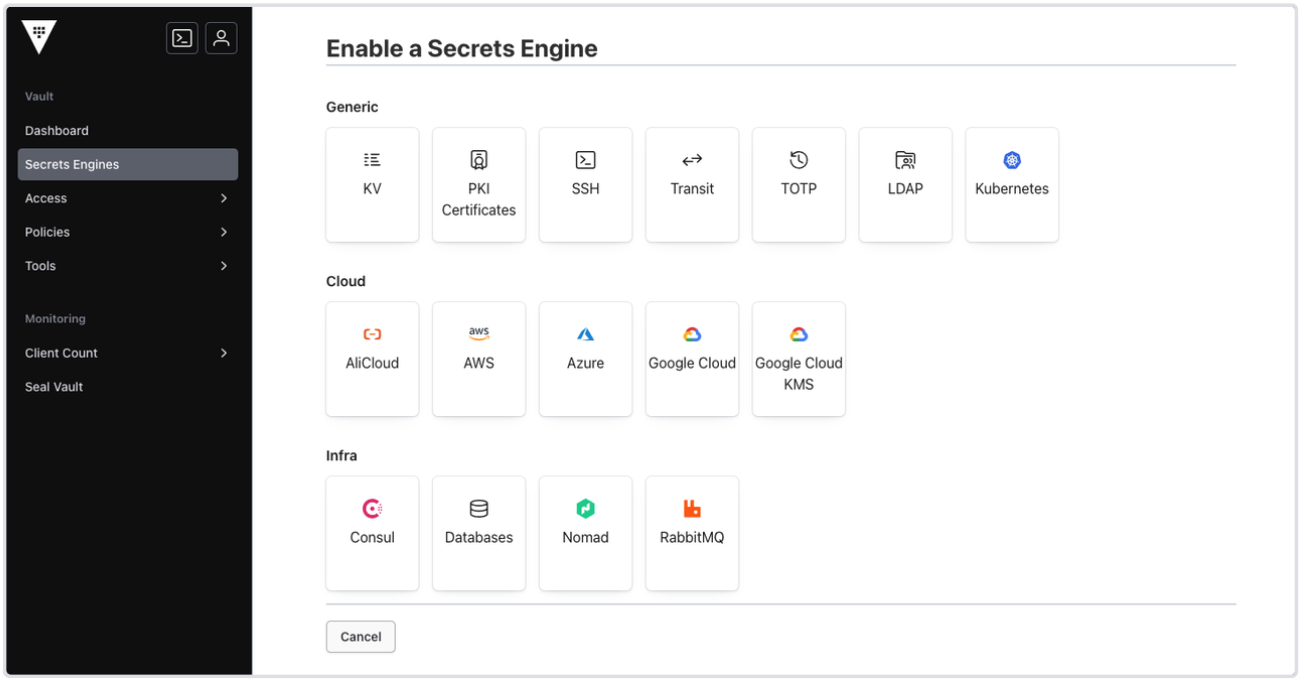Viewport: 1302px width, 681px height.
Task: Open the Policies menu item
Action: click(x=128, y=232)
